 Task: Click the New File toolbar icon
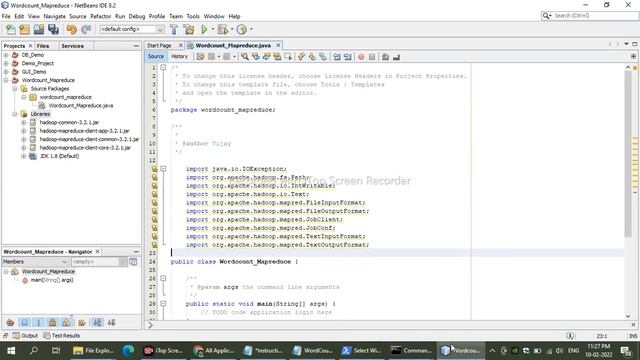(11, 29)
